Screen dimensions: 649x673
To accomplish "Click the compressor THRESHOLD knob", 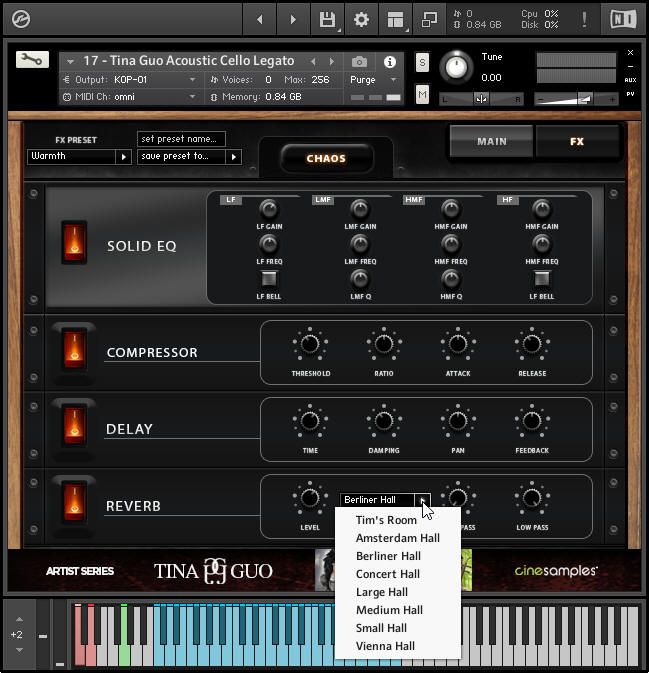I will 310,344.
